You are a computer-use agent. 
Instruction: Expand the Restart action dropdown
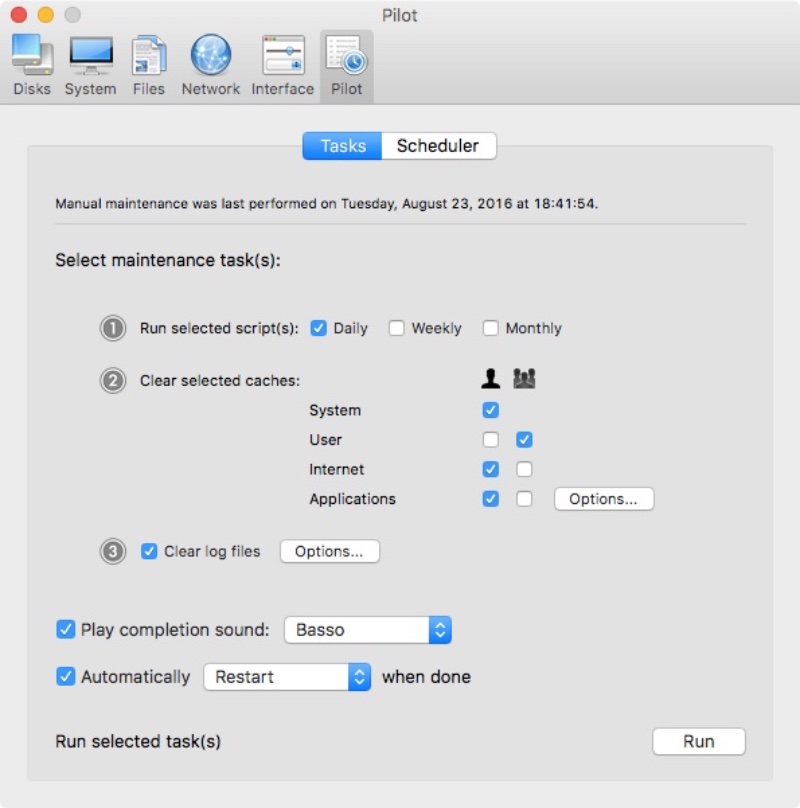[287, 677]
